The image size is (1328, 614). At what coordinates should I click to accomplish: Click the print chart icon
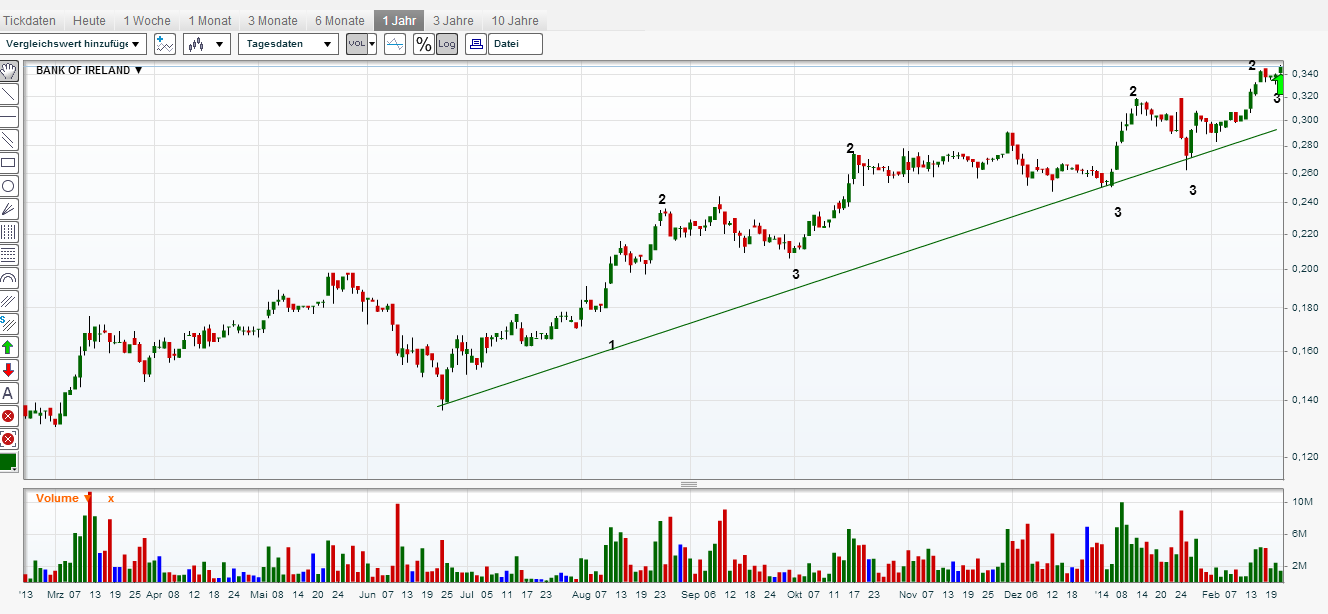476,44
